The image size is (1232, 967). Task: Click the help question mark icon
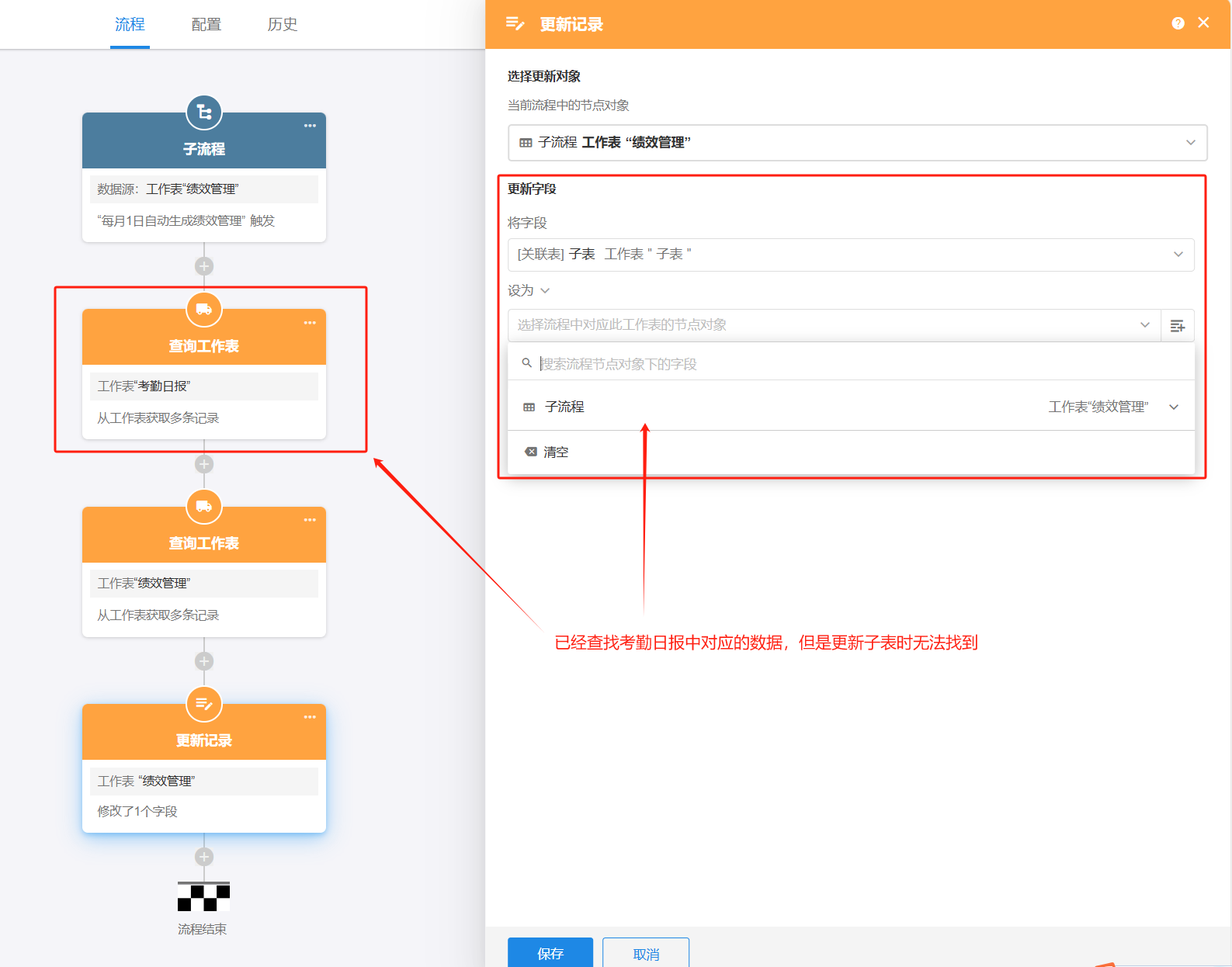point(1178,23)
